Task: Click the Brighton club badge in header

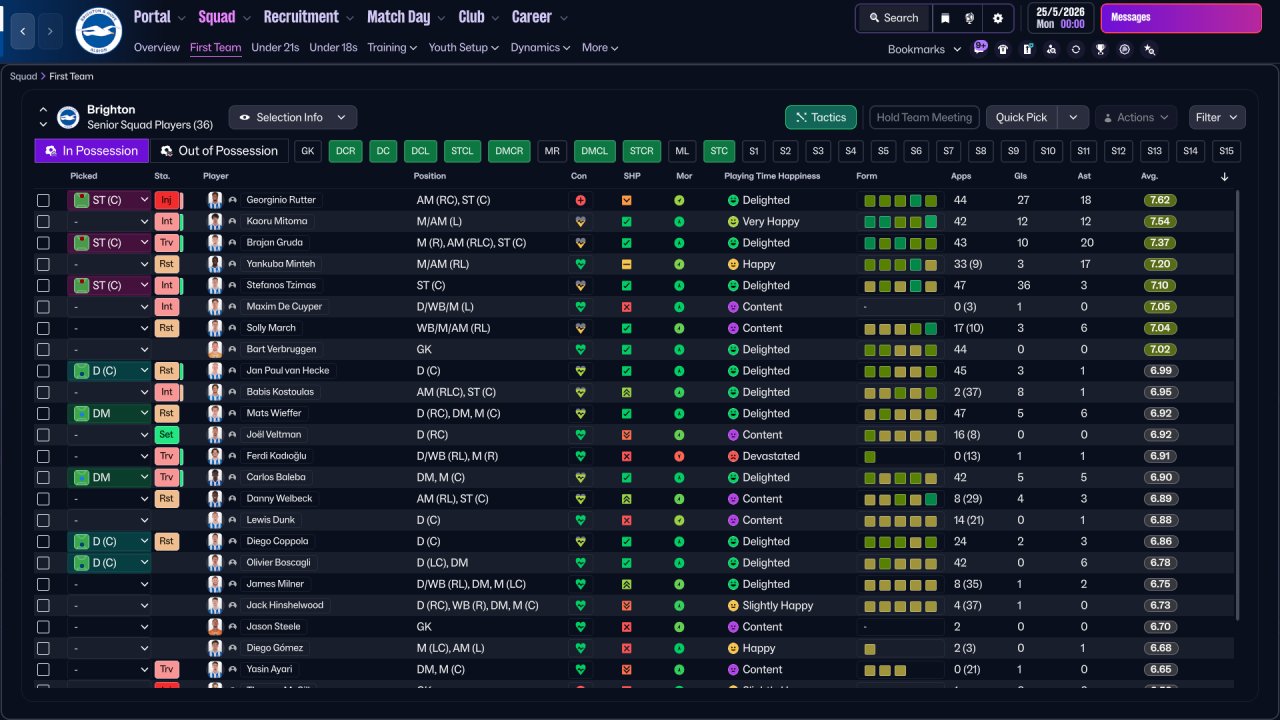Action: pyautogui.click(x=98, y=31)
